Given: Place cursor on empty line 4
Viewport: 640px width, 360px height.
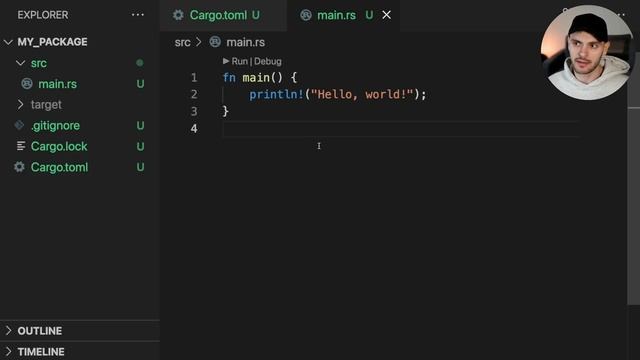Looking at the screenshot, I should tap(400, 129).
